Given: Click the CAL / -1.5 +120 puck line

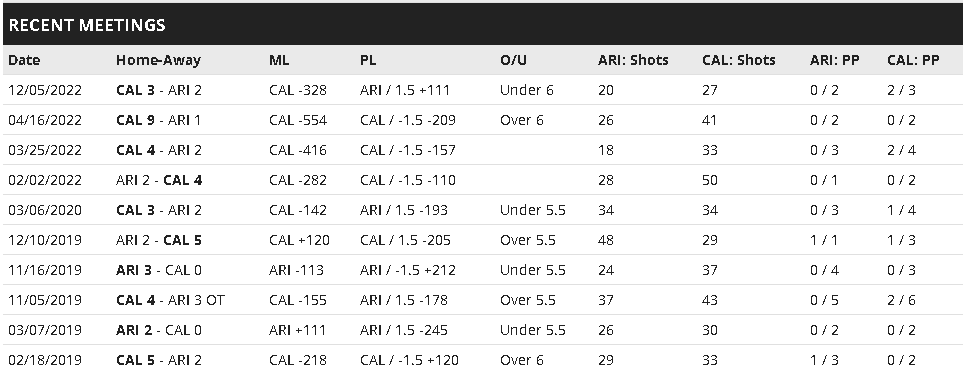Looking at the screenshot, I should [409, 360].
